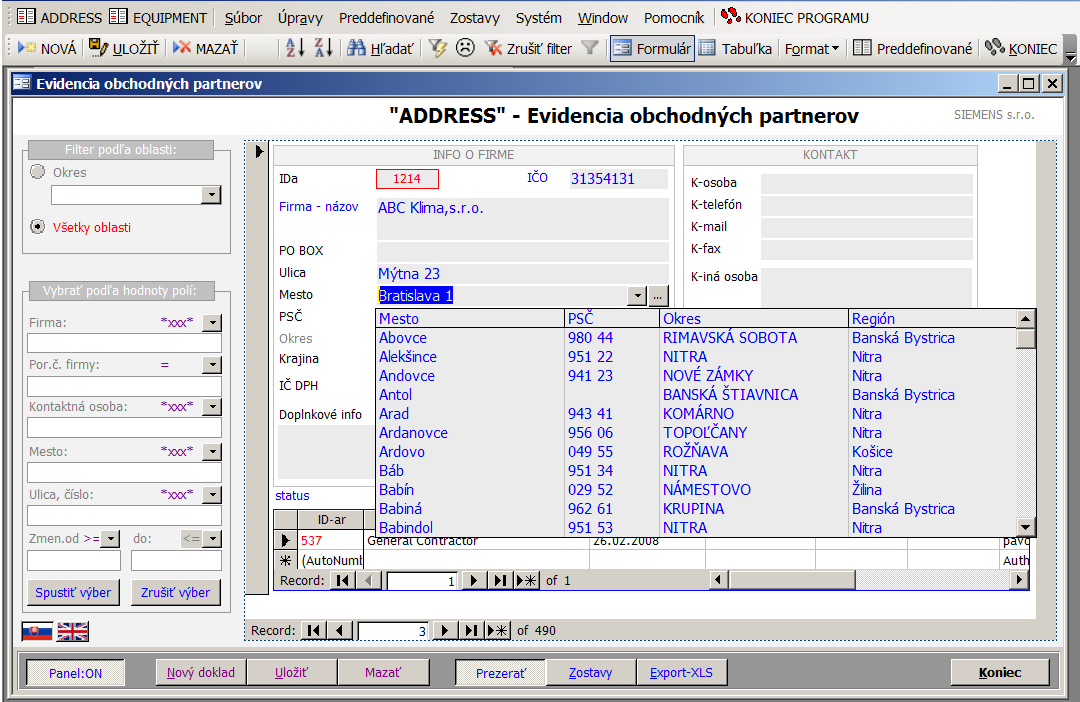Switch to Tabuľka view

(x=735, y=48)
